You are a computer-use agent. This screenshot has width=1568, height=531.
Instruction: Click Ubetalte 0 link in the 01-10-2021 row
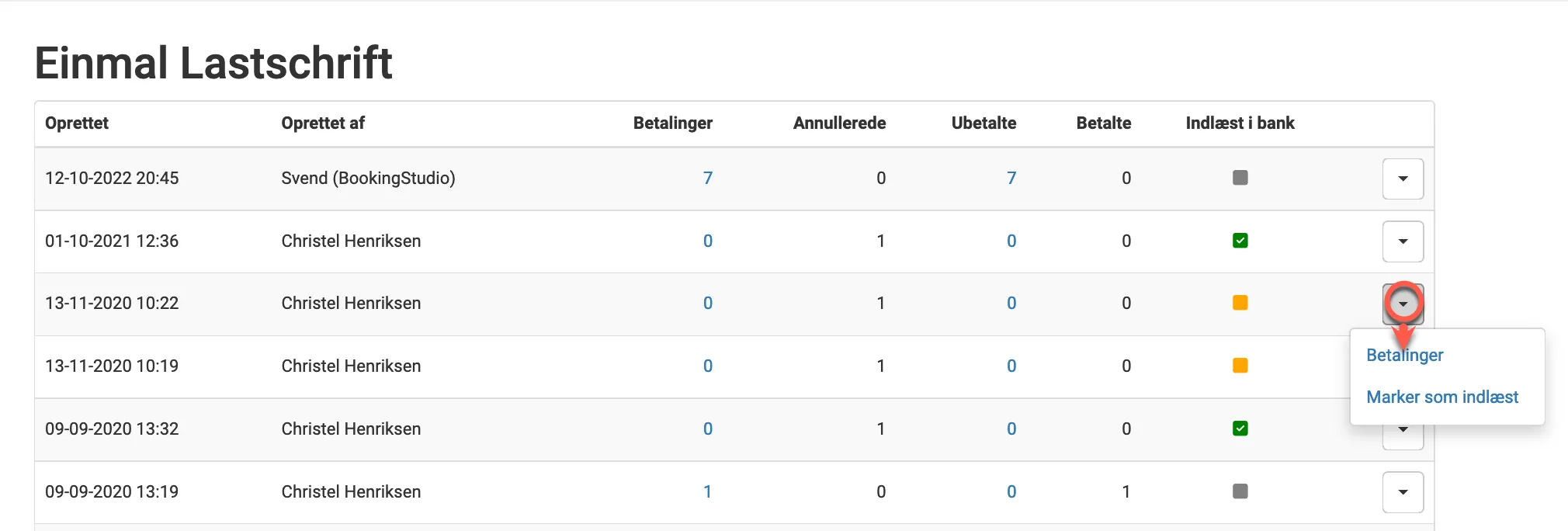click(1011, 241)
